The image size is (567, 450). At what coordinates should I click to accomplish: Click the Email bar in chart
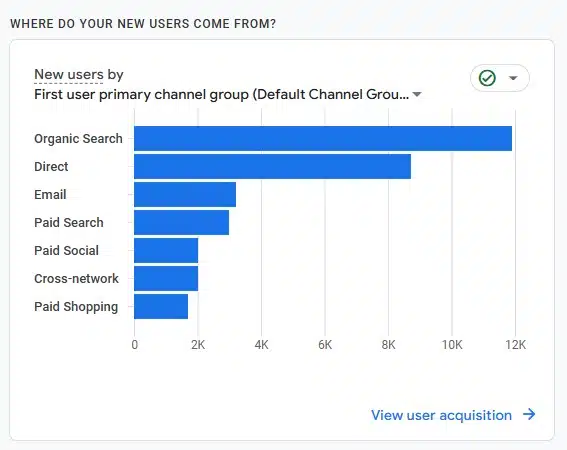pyautogui.click(x=185, y=195)
